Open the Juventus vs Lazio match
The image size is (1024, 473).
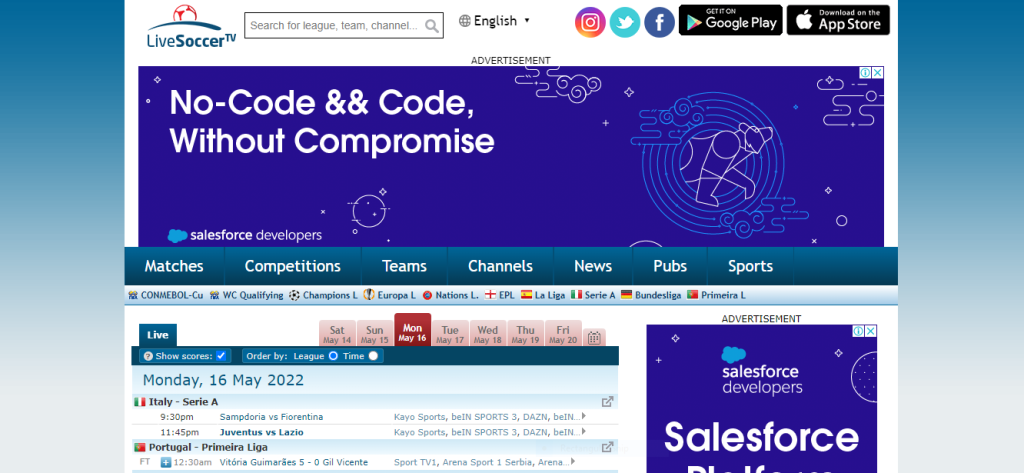tap(261, 432)
